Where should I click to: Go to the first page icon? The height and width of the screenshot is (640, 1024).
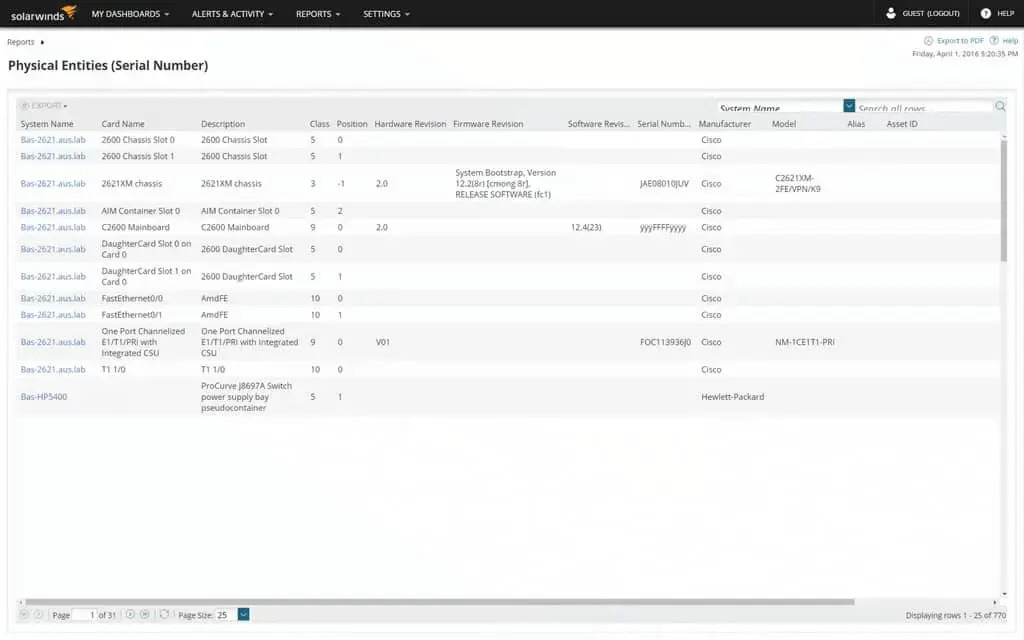coord(24,615)
